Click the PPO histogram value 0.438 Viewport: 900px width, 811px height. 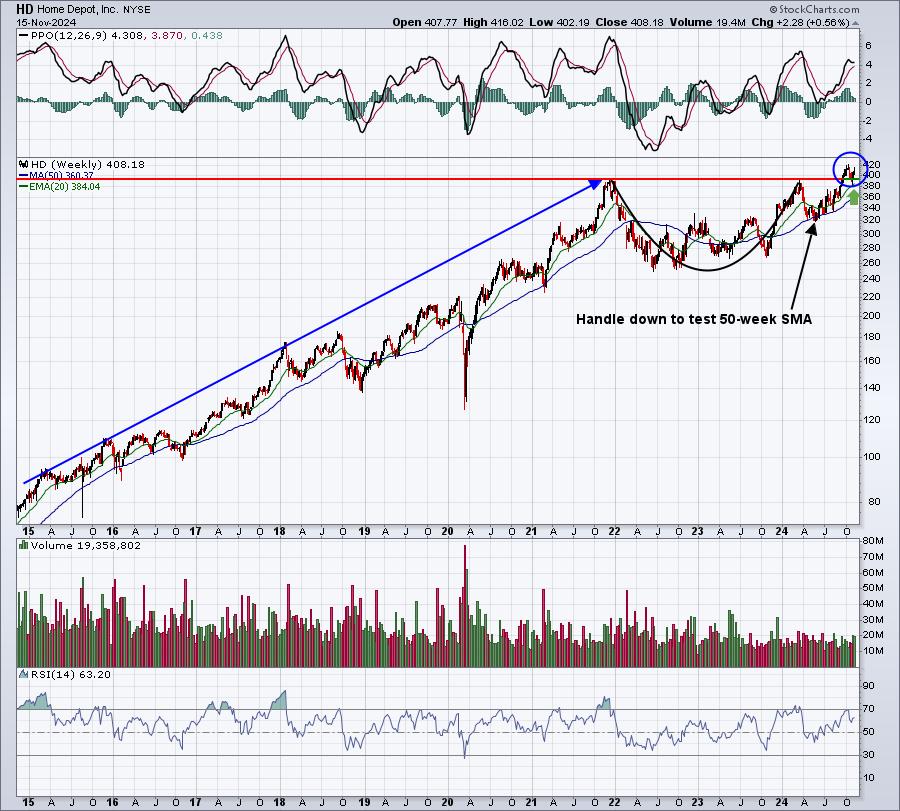(x=207, y=36)
